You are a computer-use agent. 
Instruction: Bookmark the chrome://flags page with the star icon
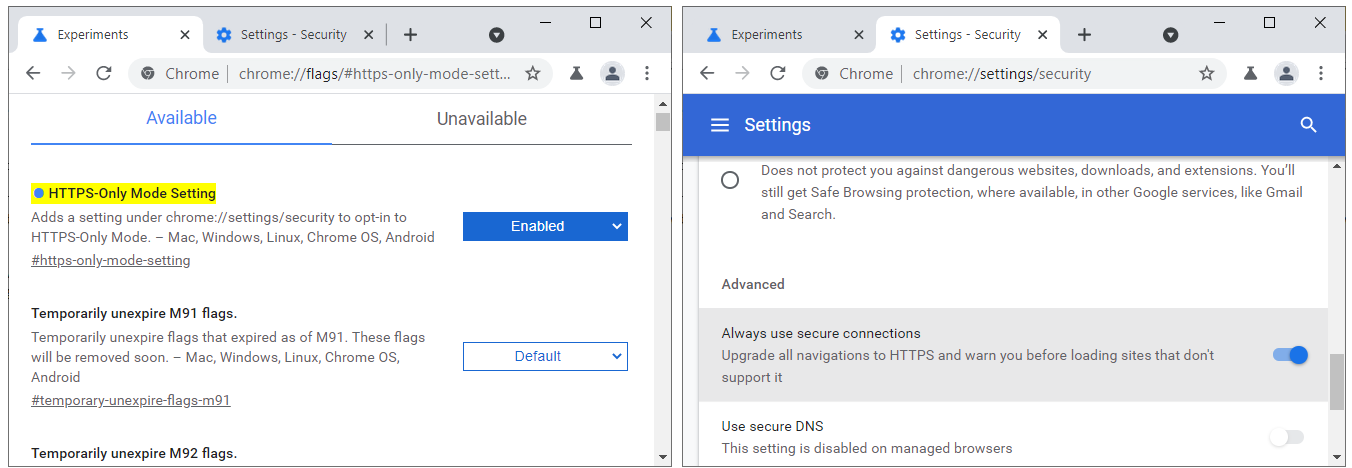click(x=533, y=73)
